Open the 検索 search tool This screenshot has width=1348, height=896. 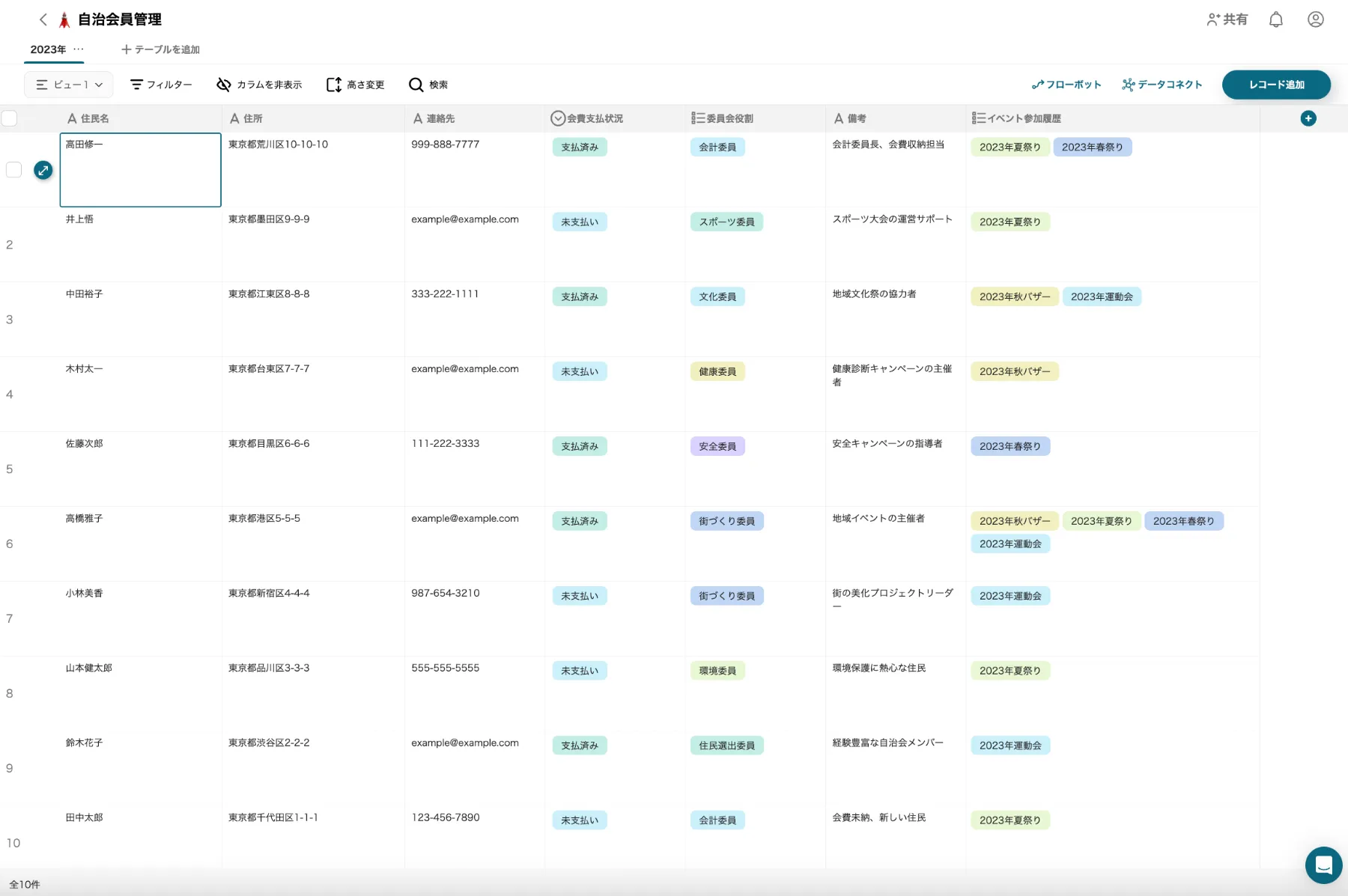tap(428, 85)
